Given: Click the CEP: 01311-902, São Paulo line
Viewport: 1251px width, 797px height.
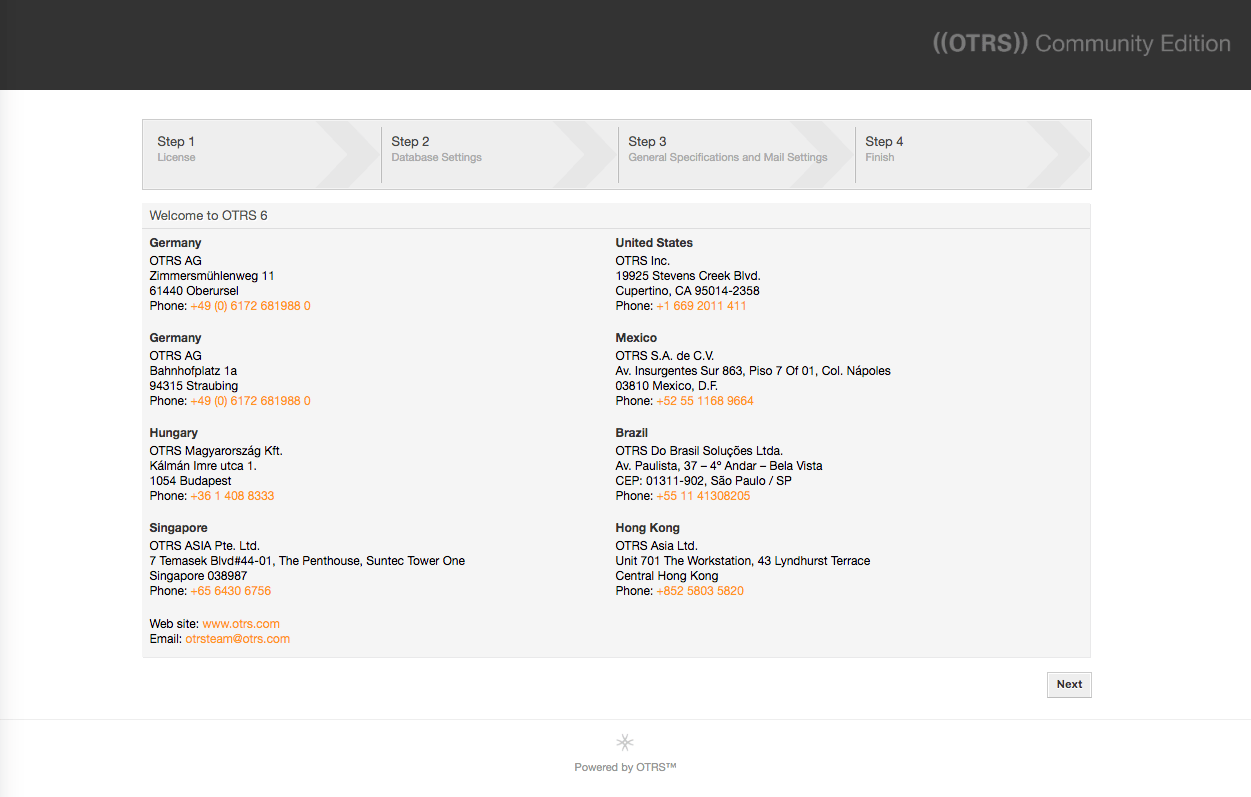Looking at the screenshot, I should (704, 481).
